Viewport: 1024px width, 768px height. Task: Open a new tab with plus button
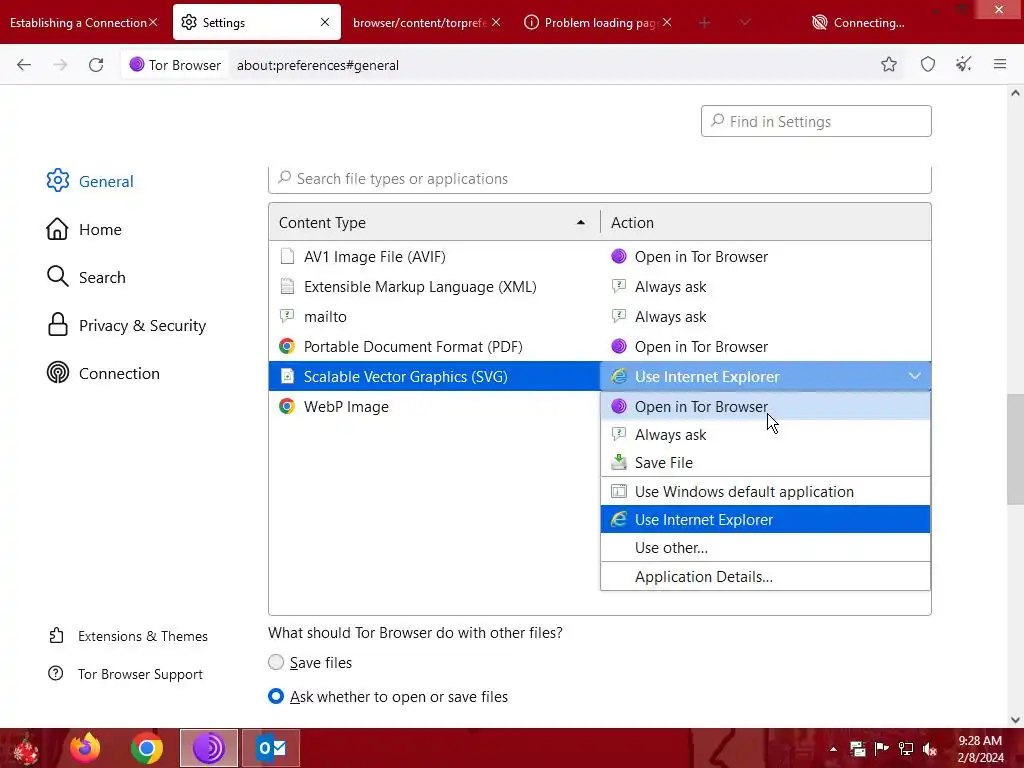704,23
